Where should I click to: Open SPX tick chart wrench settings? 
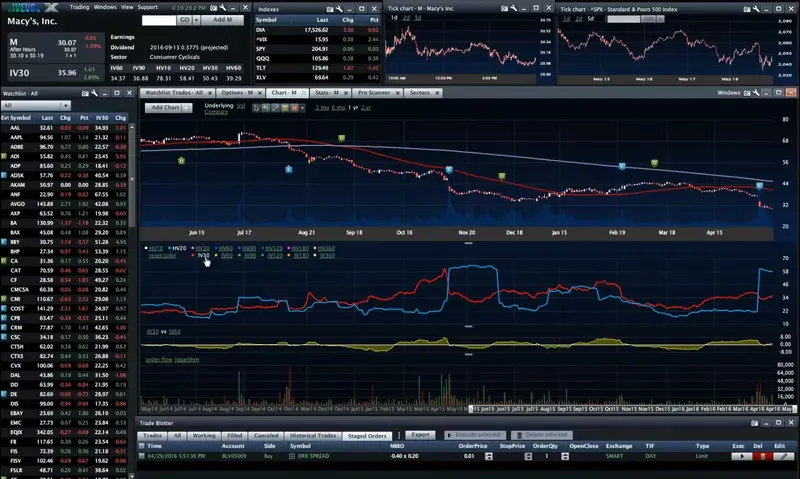point(756,9)
